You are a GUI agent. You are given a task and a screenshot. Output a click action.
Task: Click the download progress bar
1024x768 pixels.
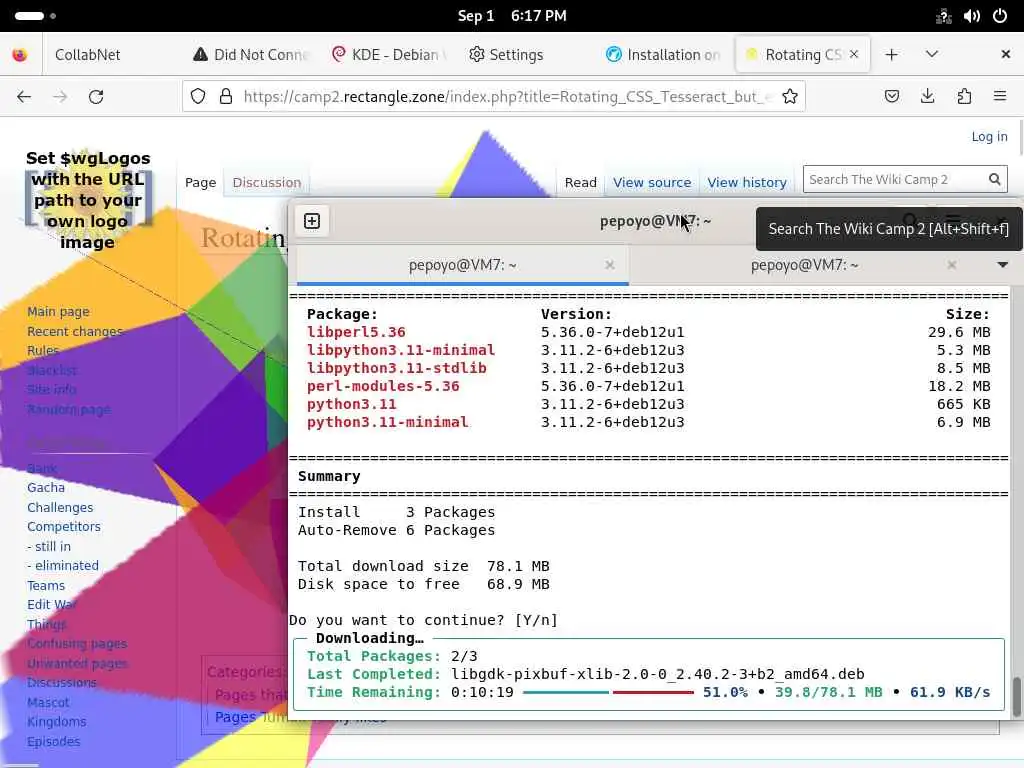(x=608, y=692)
